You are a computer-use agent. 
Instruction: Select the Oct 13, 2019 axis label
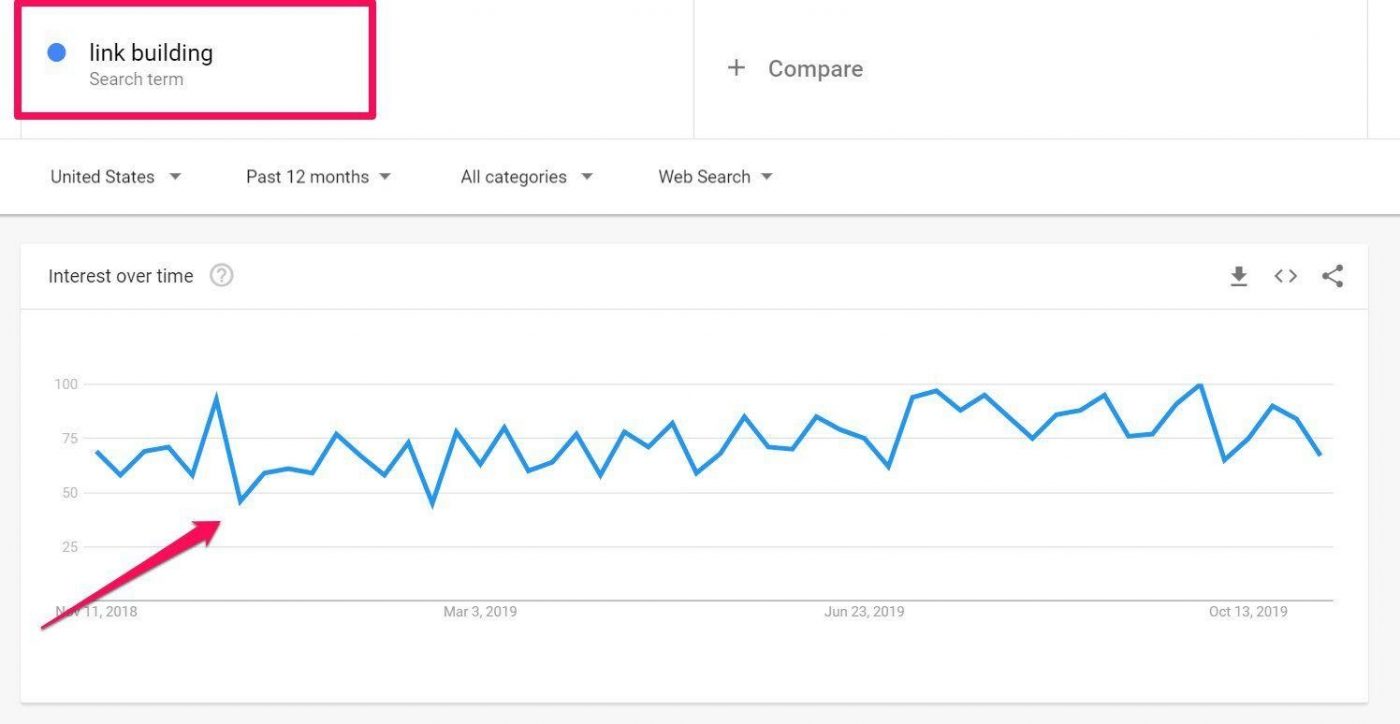(x=1248, y=611)
